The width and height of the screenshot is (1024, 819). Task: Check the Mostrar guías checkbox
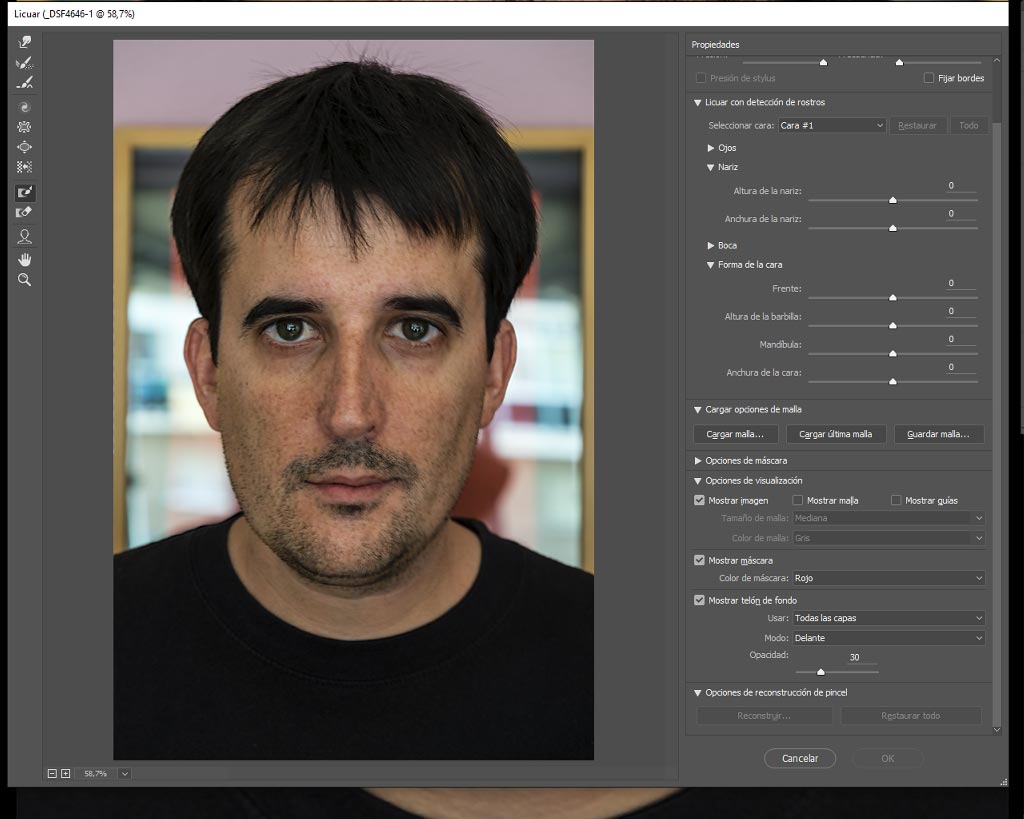pyautogui.click(x=896, y=500)
